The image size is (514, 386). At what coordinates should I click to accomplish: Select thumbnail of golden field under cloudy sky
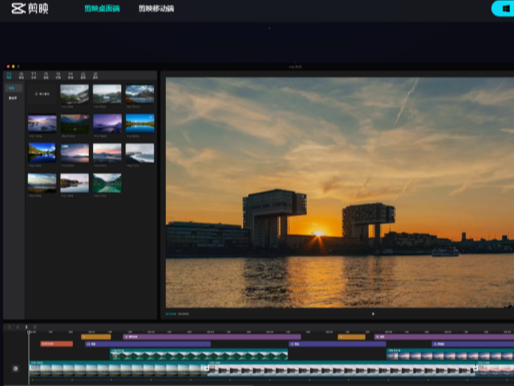[42, 183]
